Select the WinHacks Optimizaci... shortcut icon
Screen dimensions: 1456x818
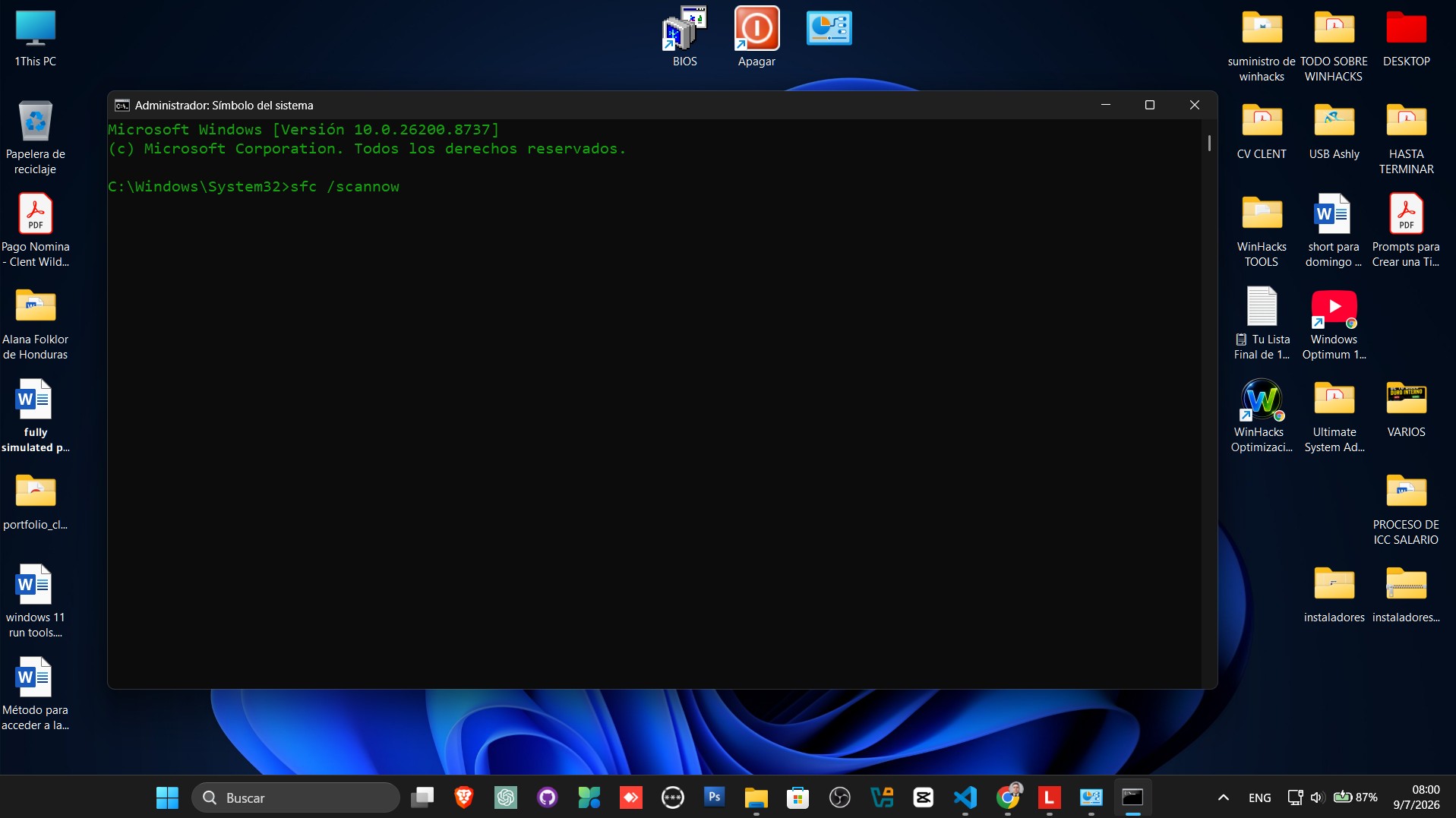tap(1262, 415)
